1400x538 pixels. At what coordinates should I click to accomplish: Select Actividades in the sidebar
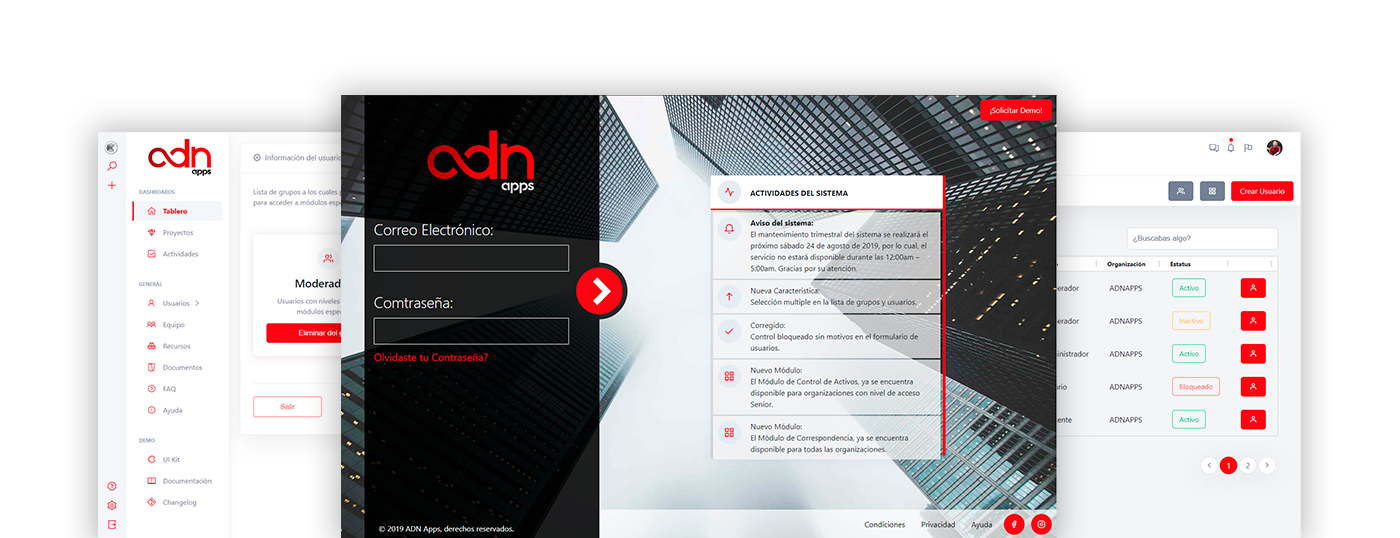(177, 254)
